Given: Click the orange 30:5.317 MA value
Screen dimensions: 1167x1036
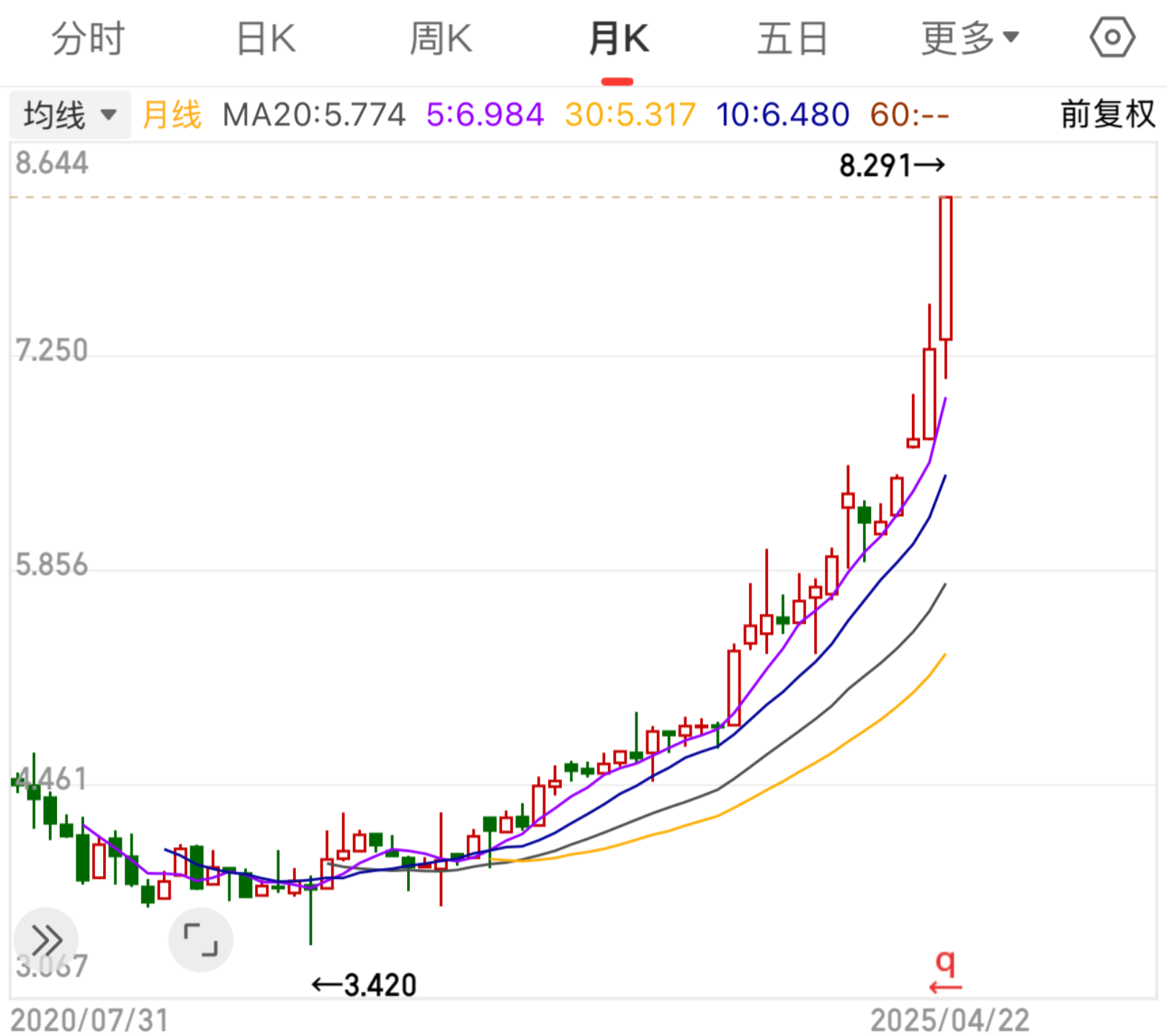Looking at the screenshot, I should [x=630, y=115].
